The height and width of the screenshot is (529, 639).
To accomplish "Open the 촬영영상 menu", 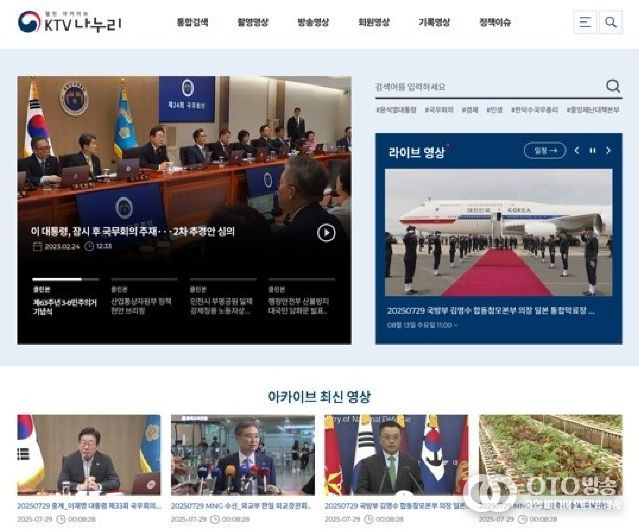I will click(x=253, y=22).
